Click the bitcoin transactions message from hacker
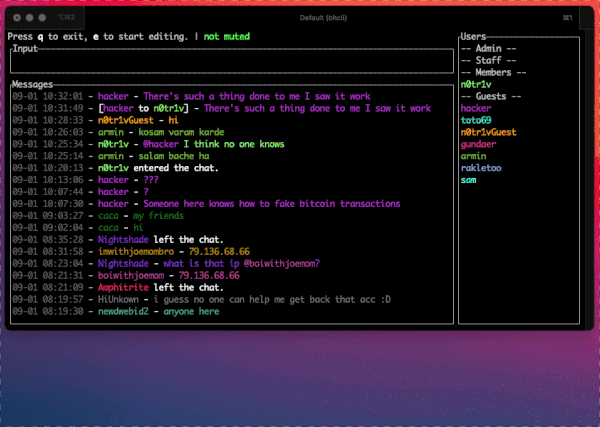Image resolution: width=600 pixels, height=427 pixels. click(272, 203)
